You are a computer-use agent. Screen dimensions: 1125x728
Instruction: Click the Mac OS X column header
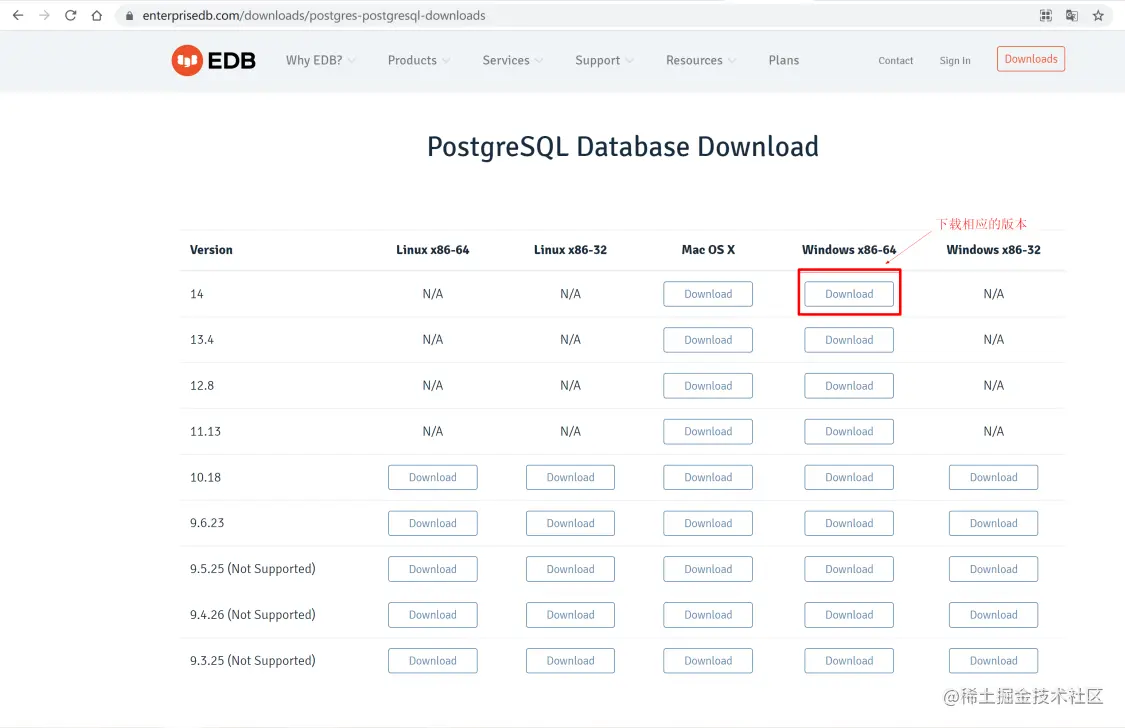pyautogui.click(x=708, y=250)
